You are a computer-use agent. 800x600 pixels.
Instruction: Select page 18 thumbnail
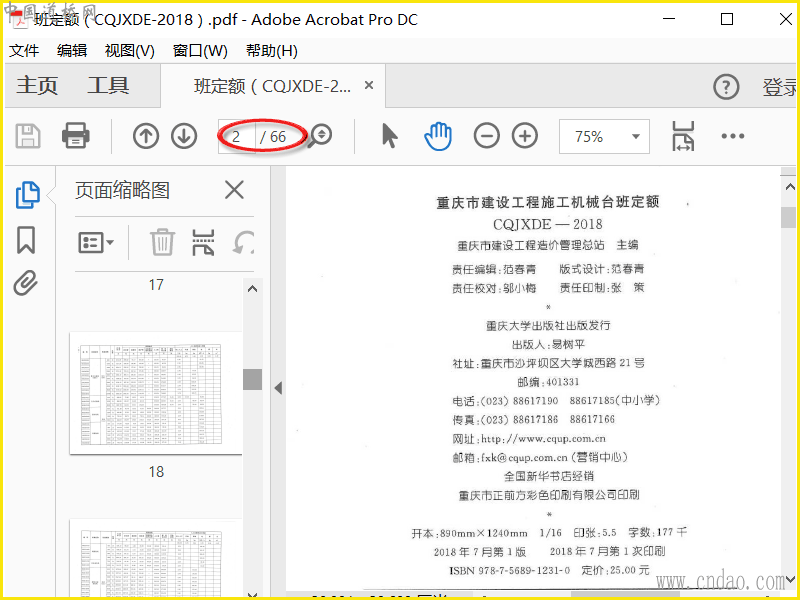coord(156,393)
